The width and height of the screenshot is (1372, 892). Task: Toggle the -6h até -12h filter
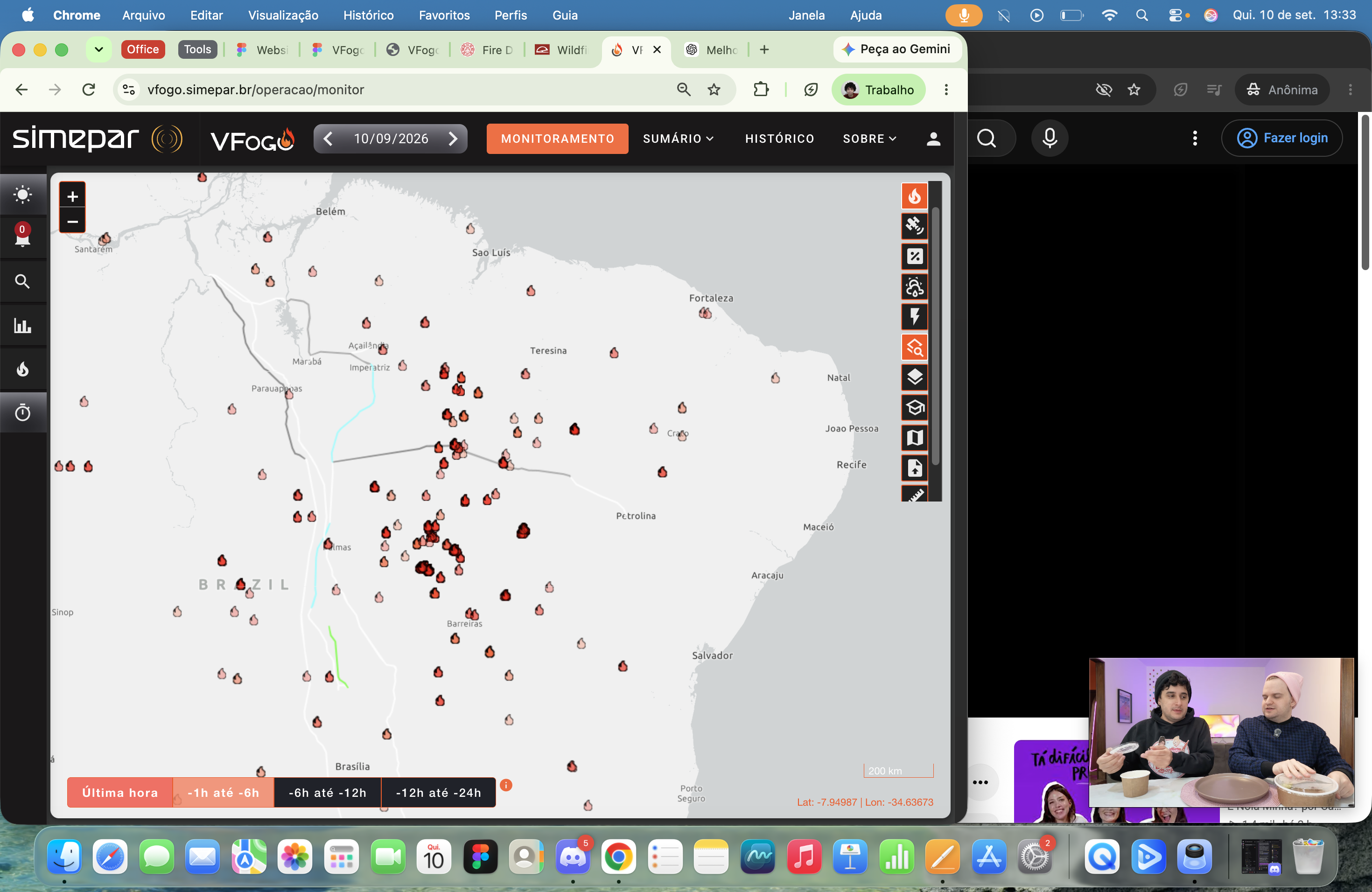pos(328,792)
